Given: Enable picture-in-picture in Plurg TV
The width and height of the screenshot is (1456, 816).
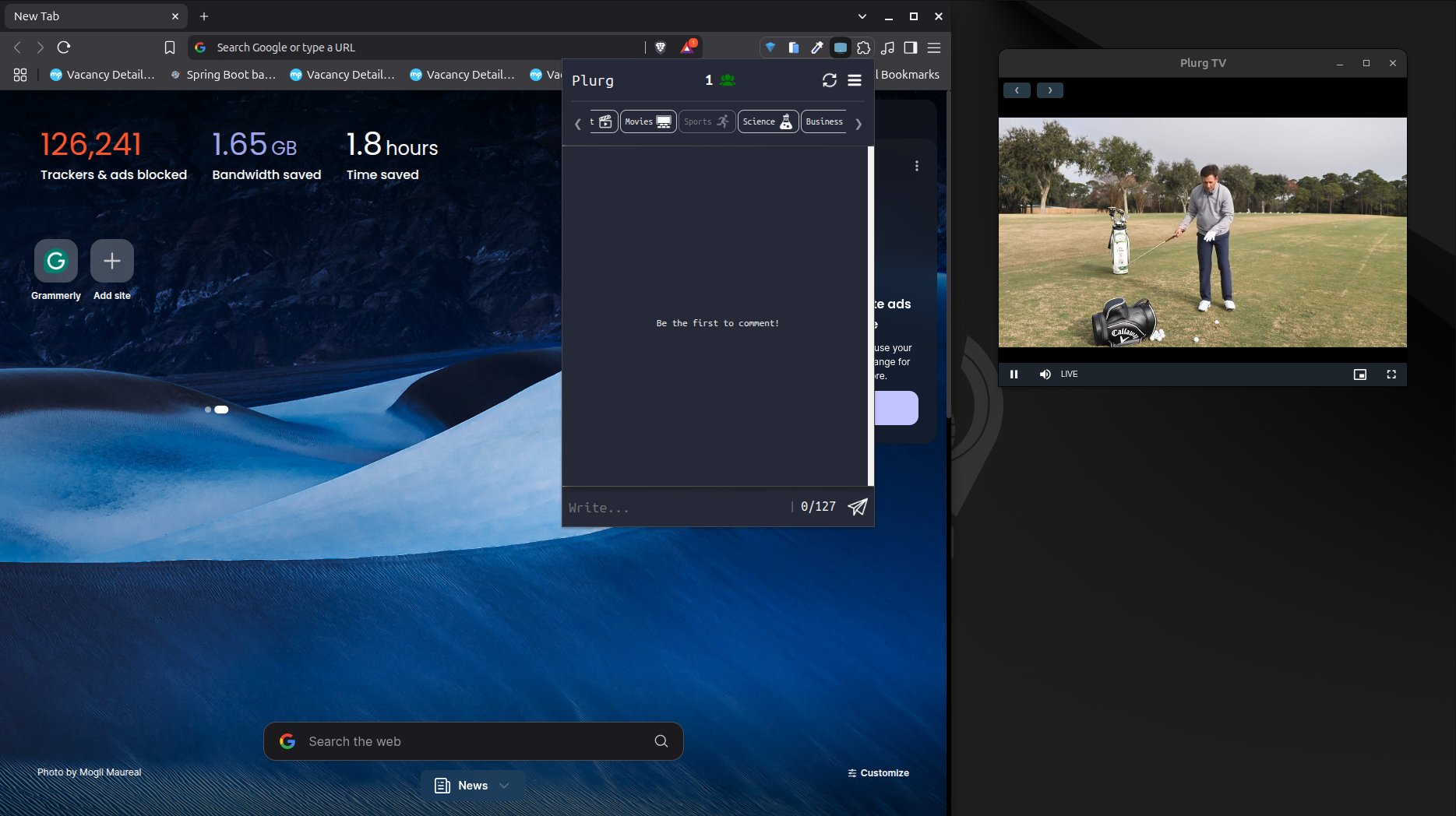Looking at the screenshot, I should click(1360, 375).
